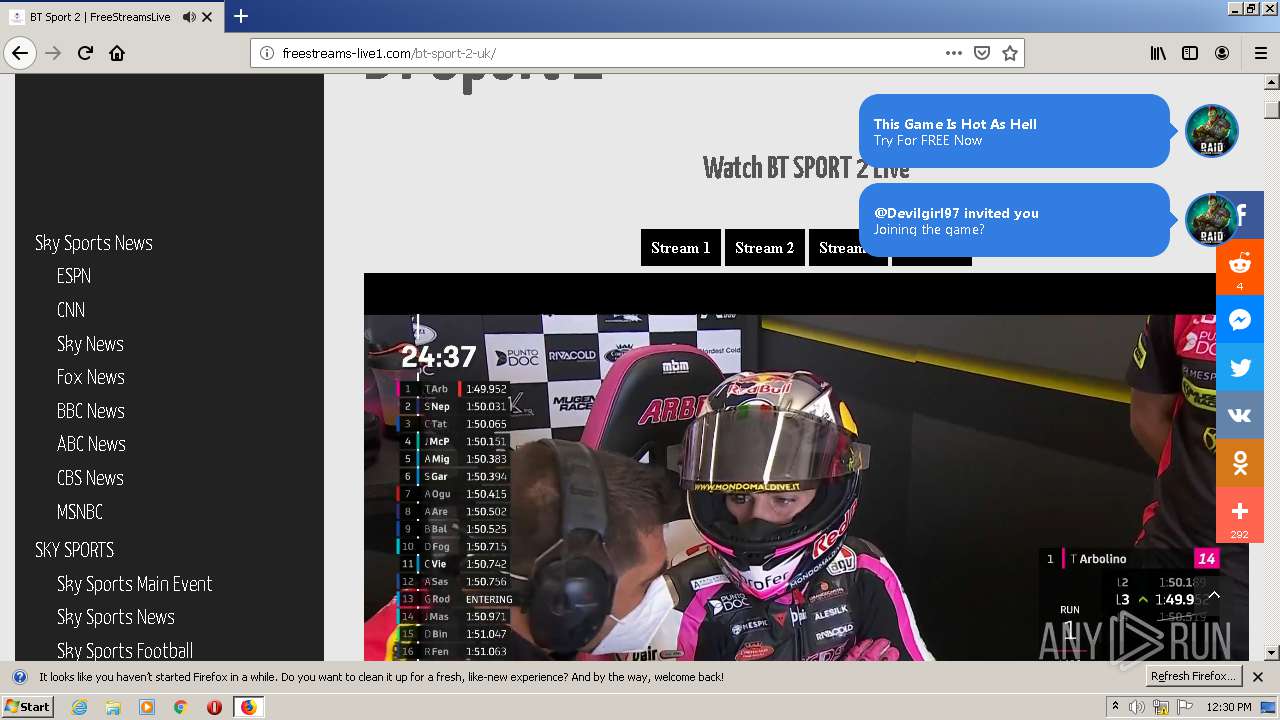Viewport: 1280px width, 720px height.
Task: Select Firefox taskbar button
Action: coord(248,707)
